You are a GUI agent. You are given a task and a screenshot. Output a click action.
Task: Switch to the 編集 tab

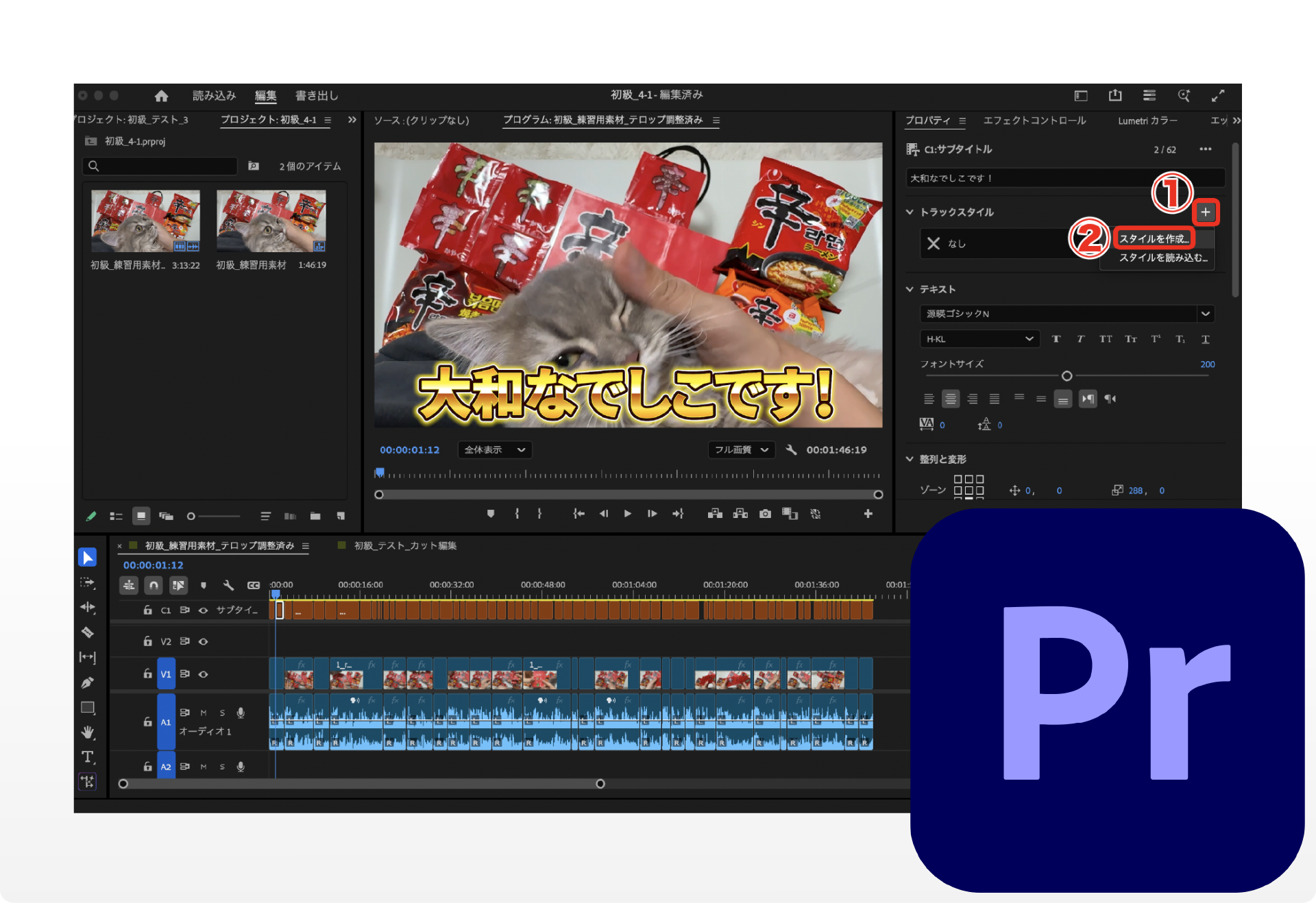(266, 96)
